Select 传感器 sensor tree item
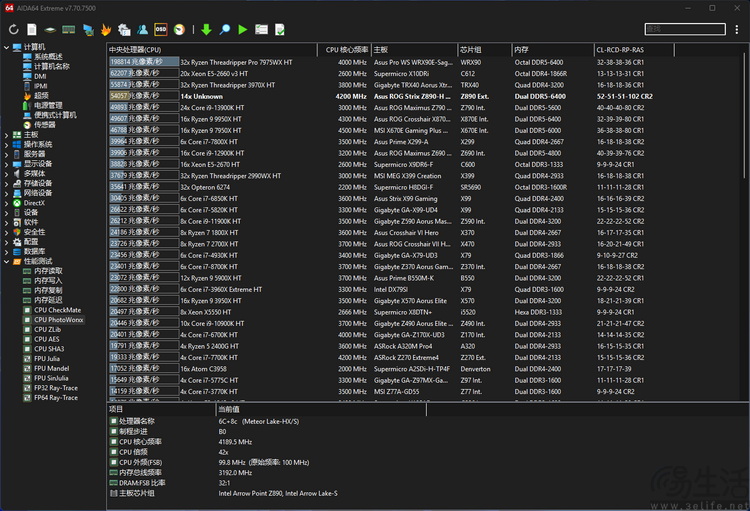The height and width of the screenshot is (511, 750). 44,125
